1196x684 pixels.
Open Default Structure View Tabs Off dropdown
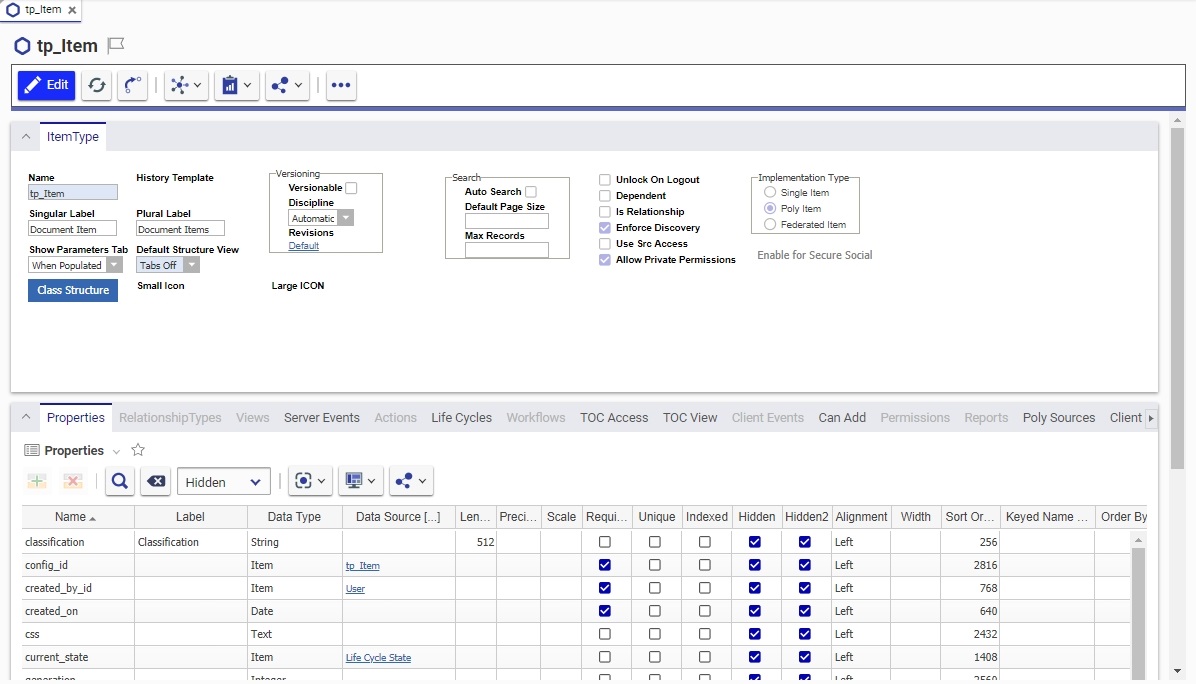168,265
